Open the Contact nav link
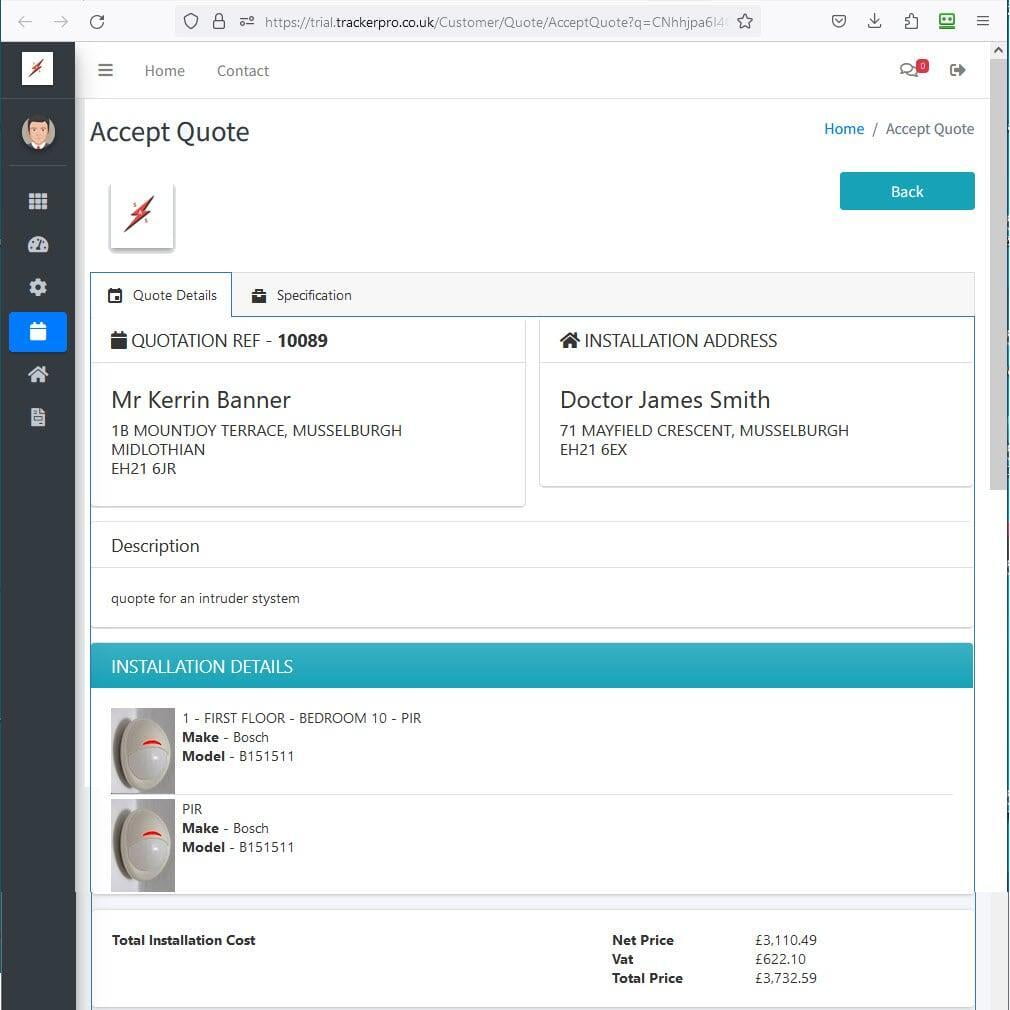 [242, 71]
